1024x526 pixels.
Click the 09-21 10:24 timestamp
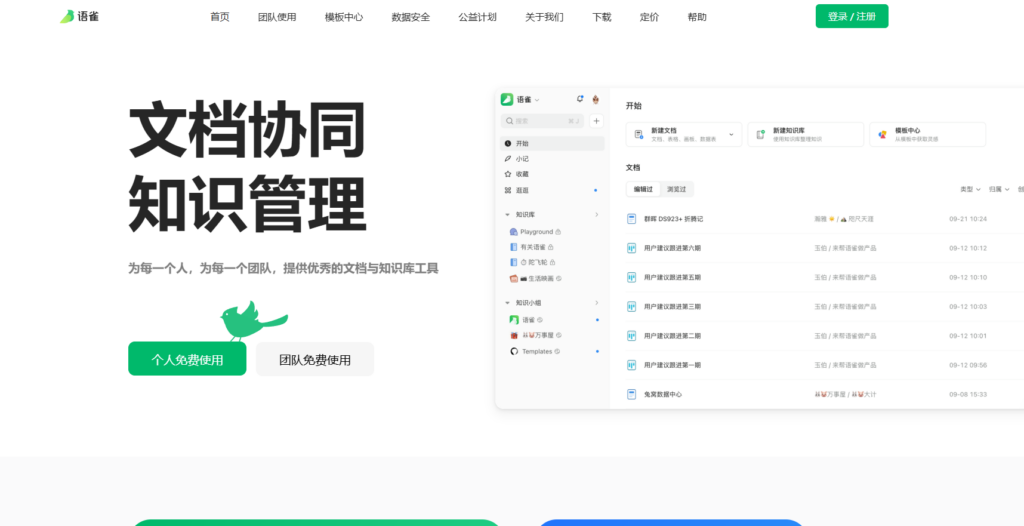(968, 219)
